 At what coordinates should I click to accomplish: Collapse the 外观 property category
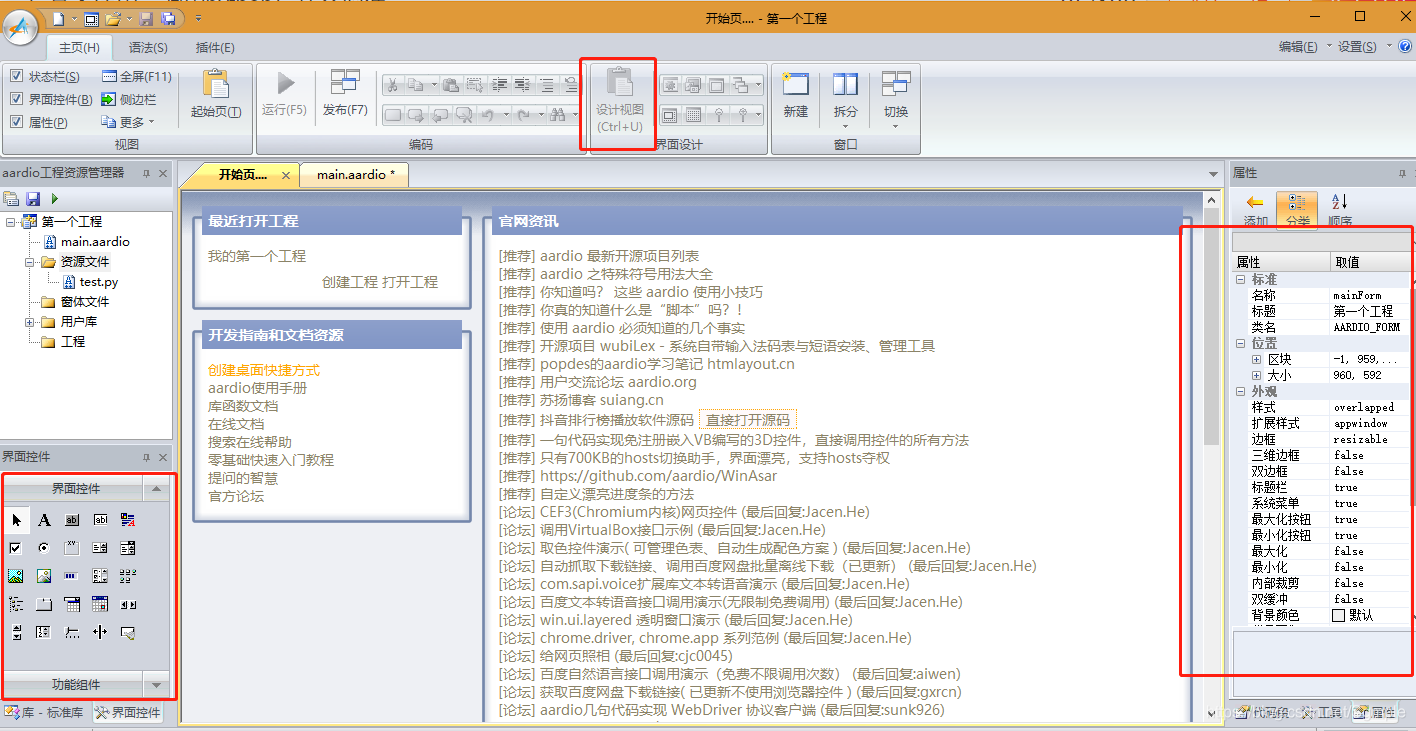1241,391
